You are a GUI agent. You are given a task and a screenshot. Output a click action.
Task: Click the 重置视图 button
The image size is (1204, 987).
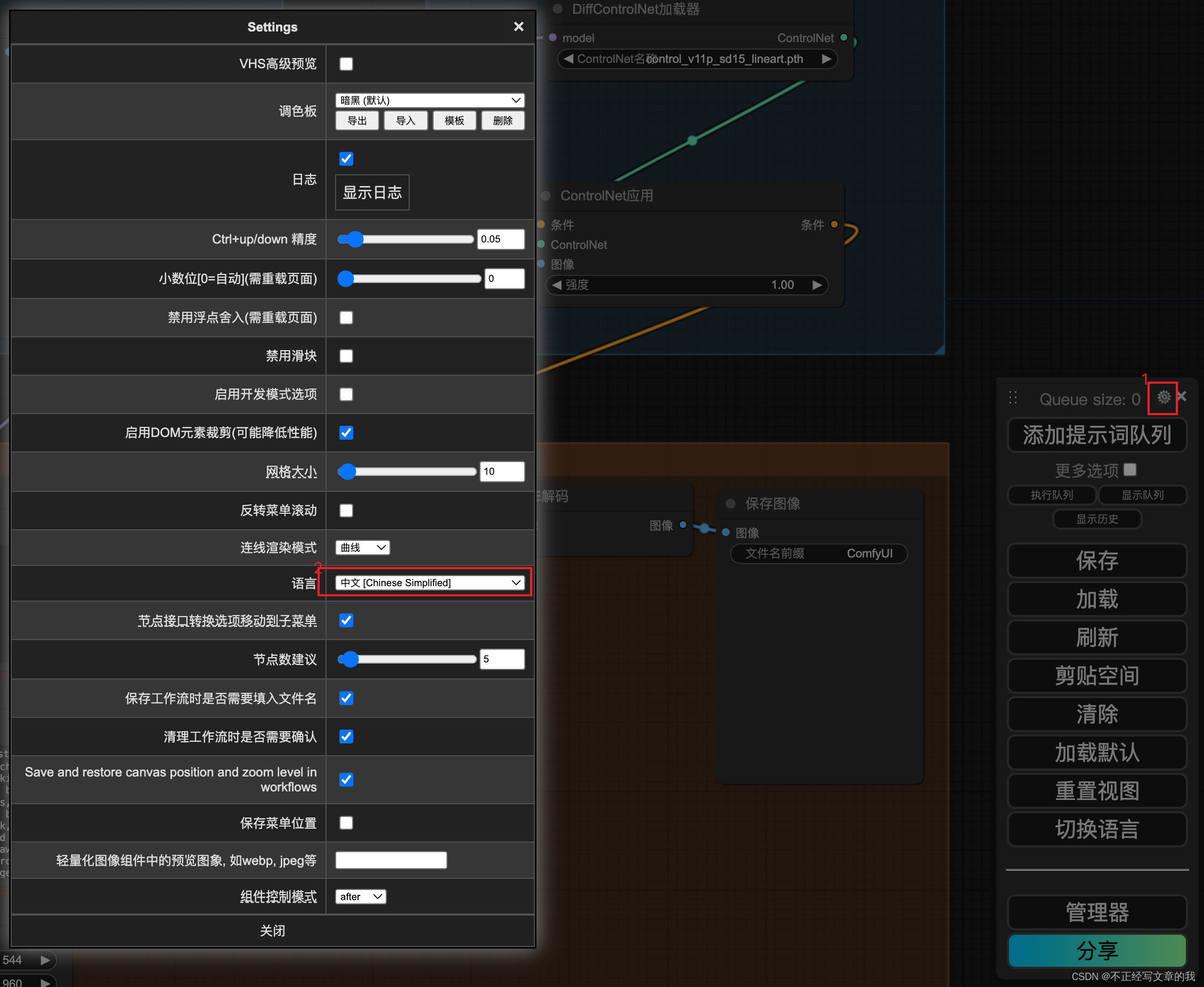point(1097,791)
